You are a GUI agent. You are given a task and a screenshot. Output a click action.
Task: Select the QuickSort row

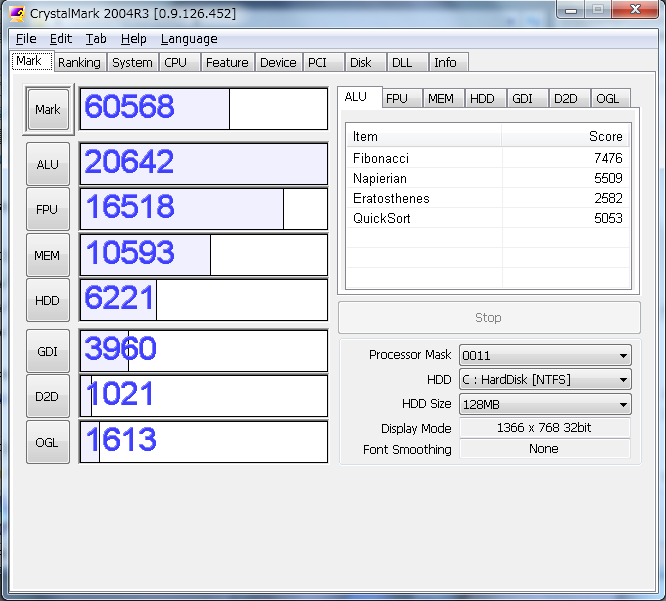[488, 218]
